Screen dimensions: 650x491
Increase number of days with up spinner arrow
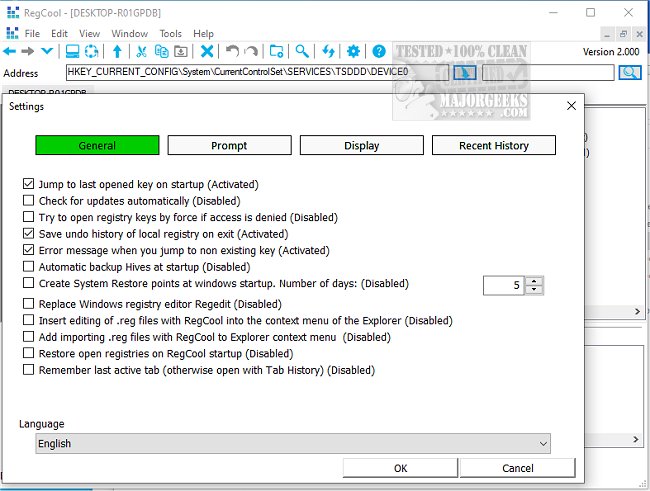(x=534, y=281)
